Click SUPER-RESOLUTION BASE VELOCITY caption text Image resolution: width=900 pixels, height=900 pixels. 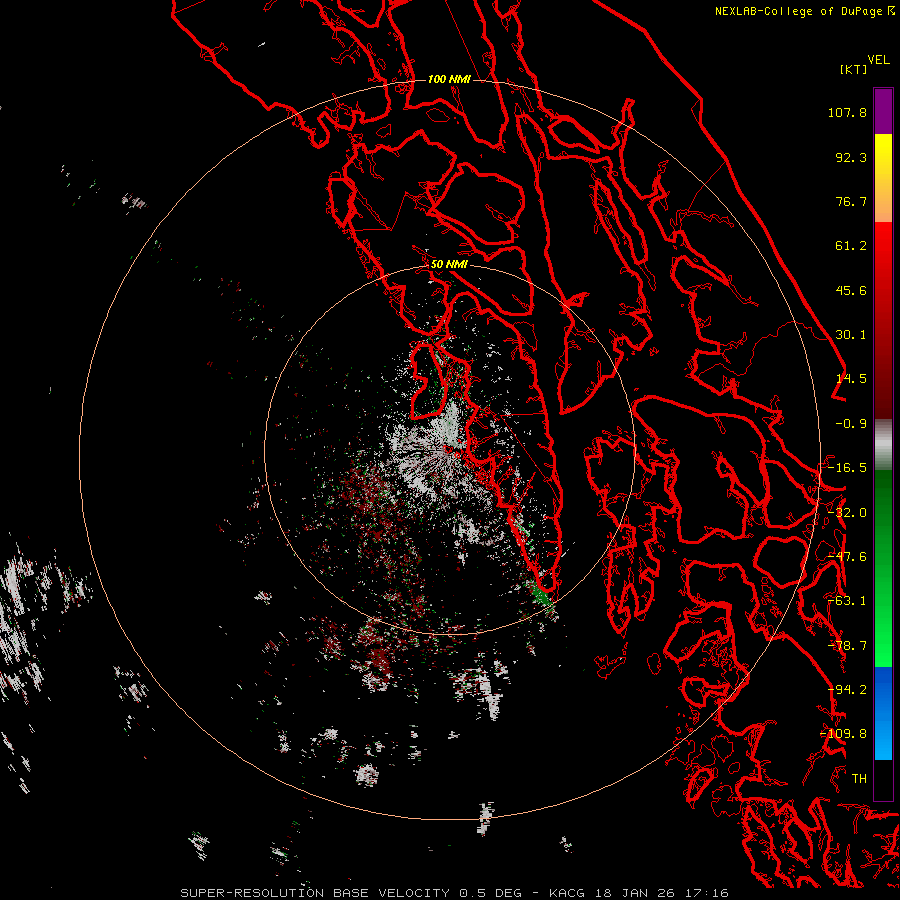point(315,893)
